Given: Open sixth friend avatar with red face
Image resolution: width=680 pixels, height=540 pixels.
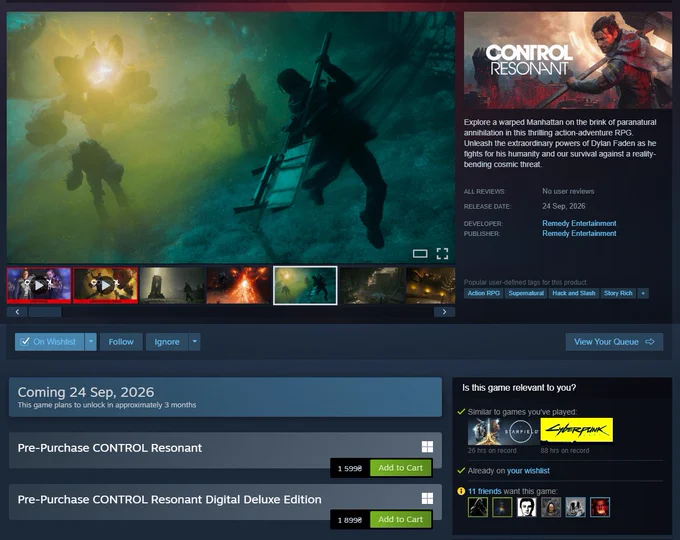Looking at the screenshot, I should (x=600, y=507).
